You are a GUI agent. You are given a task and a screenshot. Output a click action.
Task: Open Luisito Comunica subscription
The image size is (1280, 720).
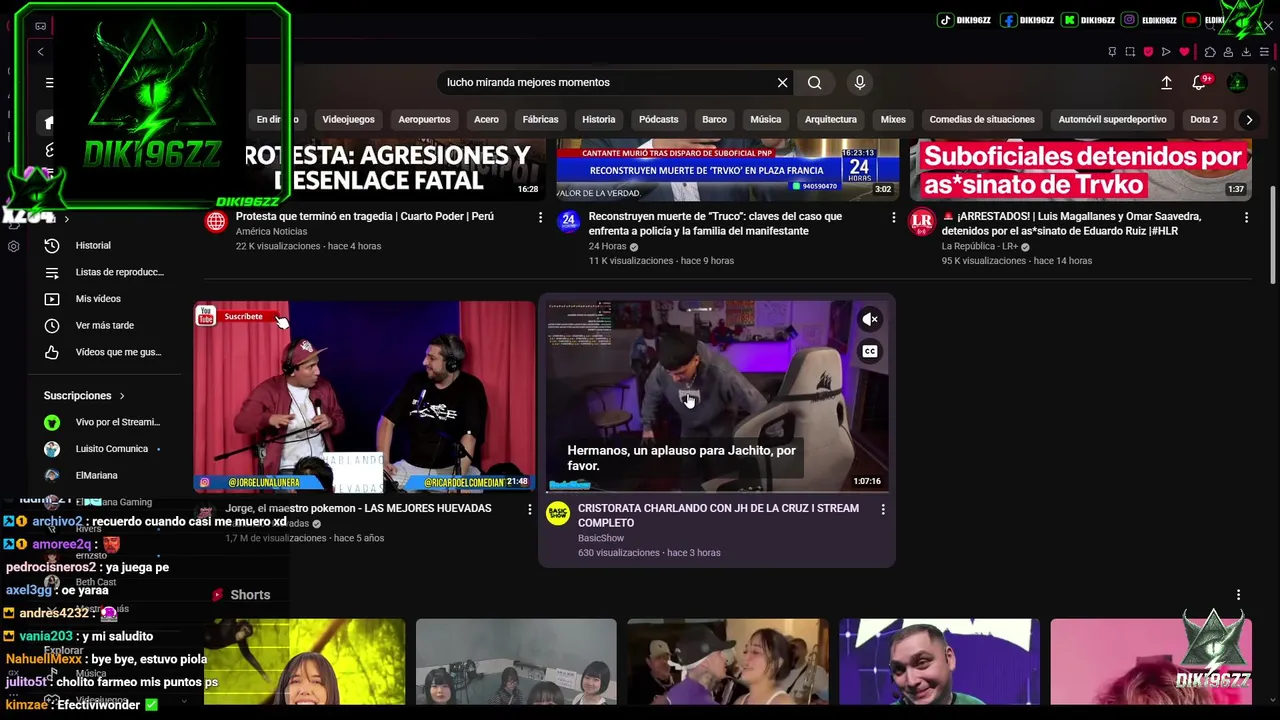coord(112,449)
